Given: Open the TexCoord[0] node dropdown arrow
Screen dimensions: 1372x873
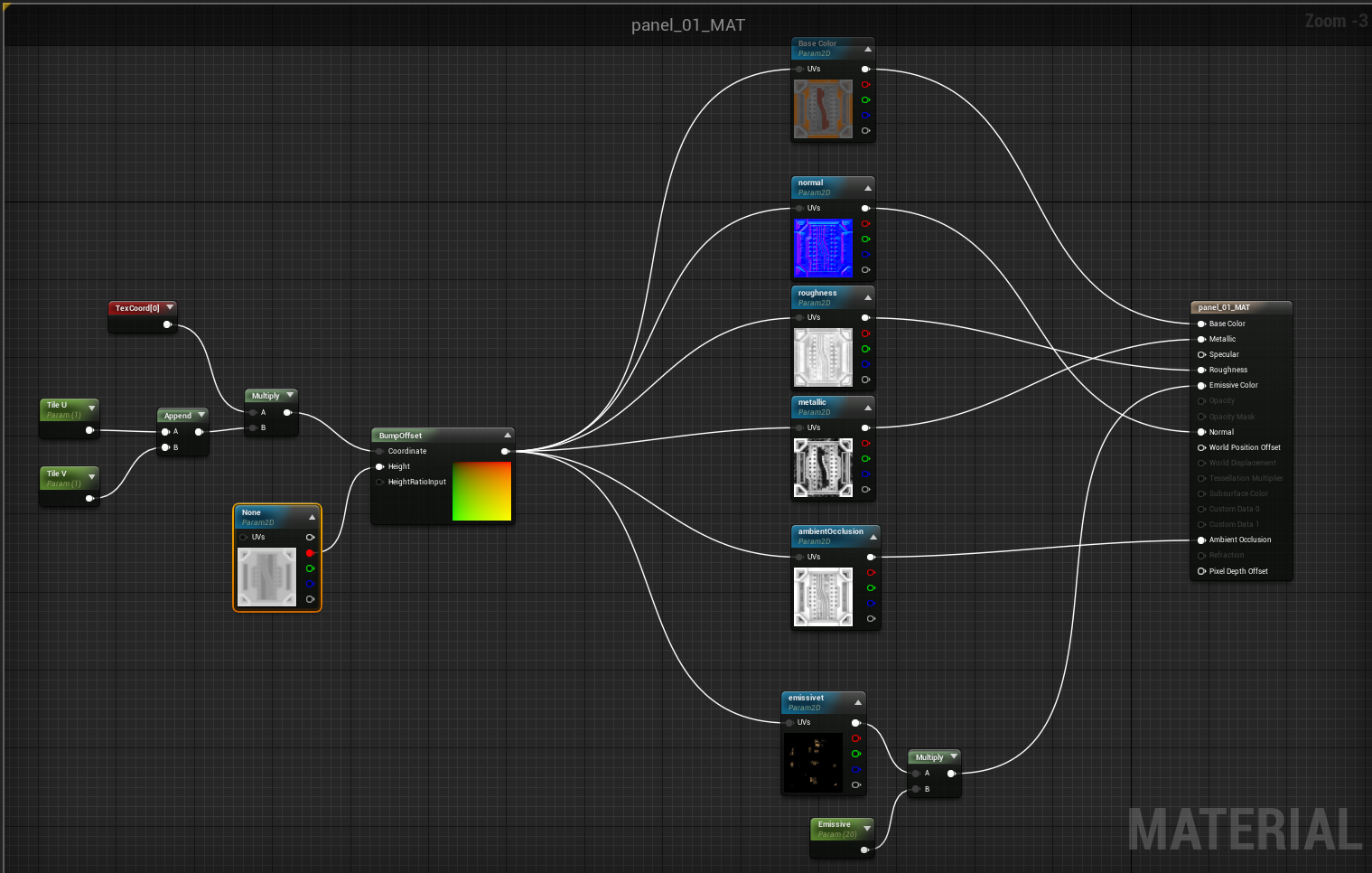Looking at the screenshot, I should point(169,307).
